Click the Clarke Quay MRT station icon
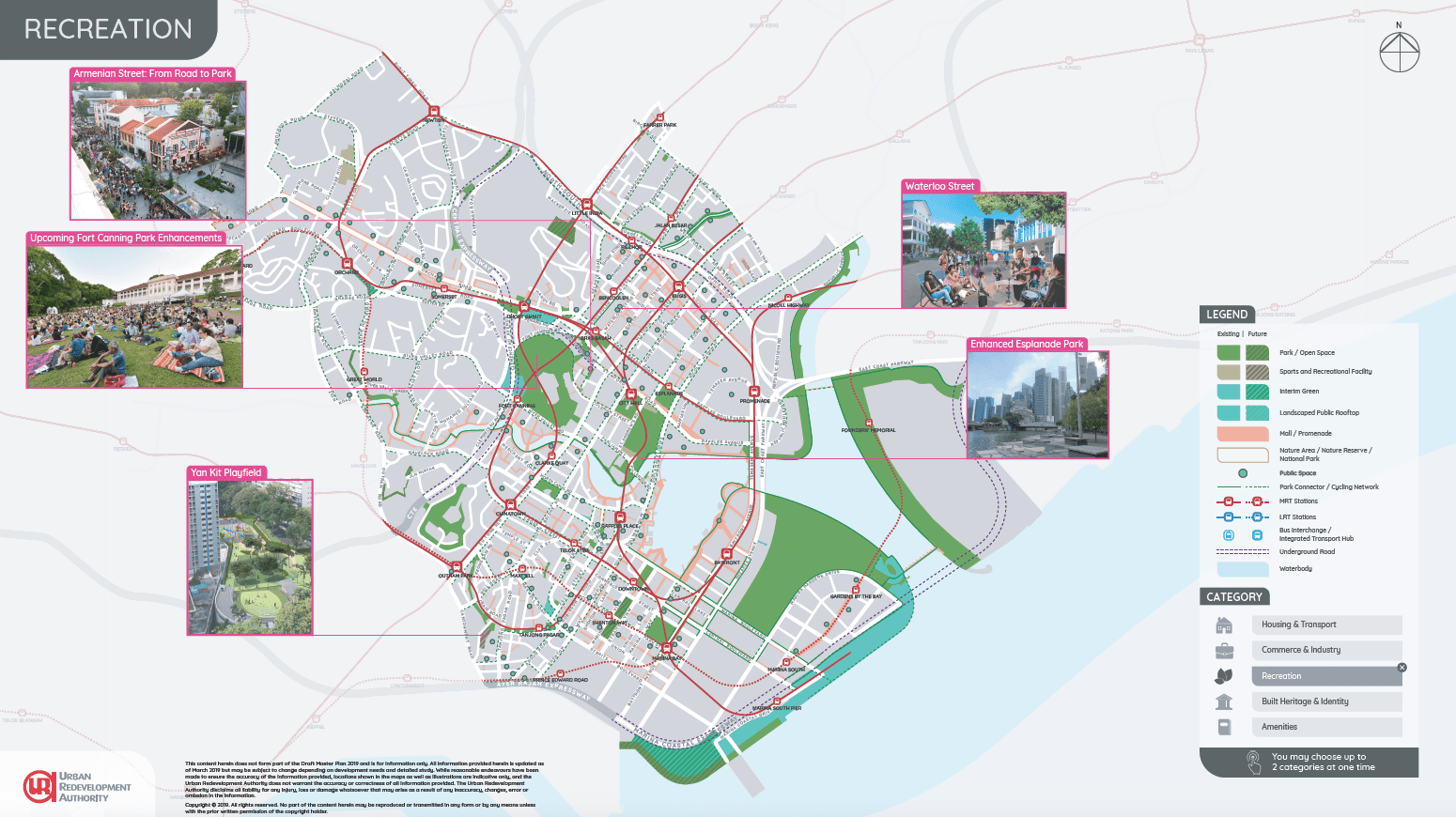 click(x=551, y=456)
